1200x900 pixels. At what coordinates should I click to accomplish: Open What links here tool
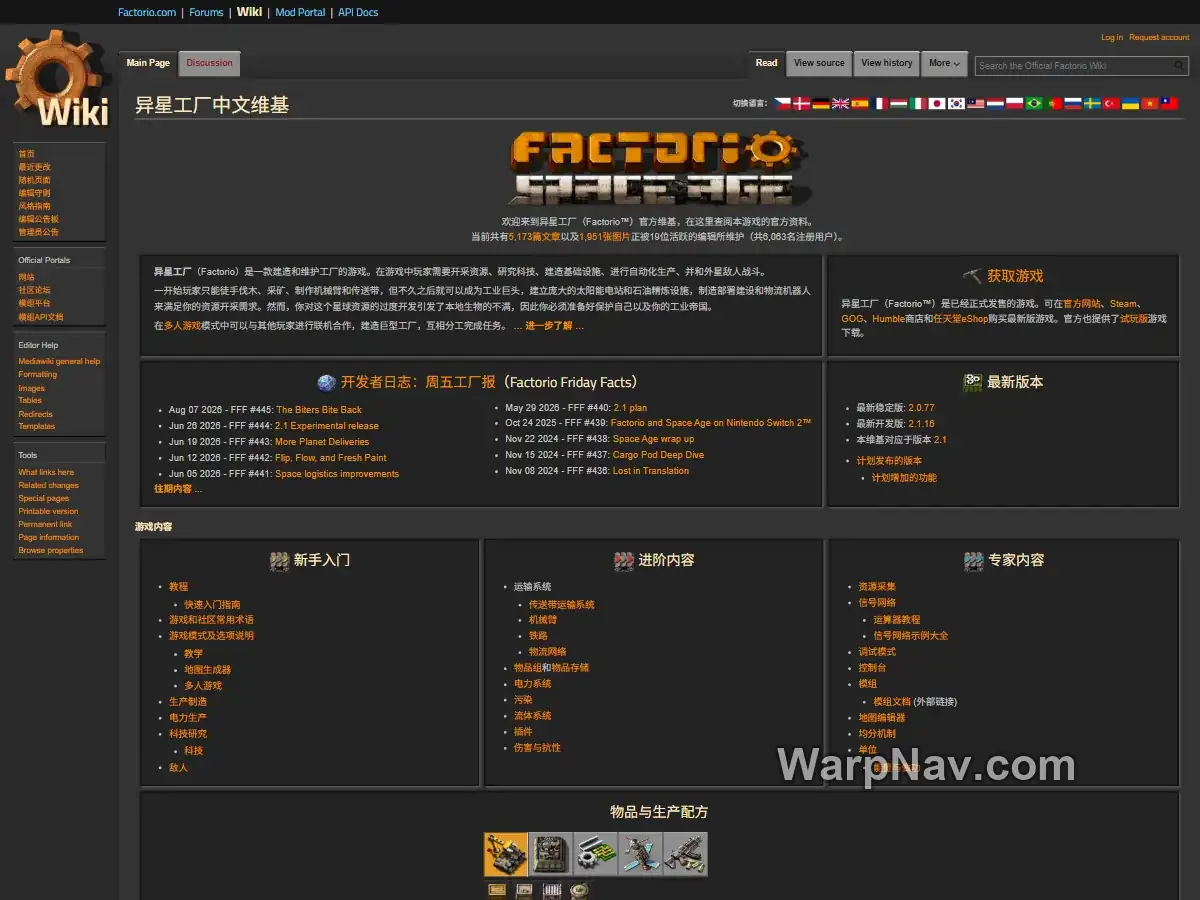pos(46,472)
